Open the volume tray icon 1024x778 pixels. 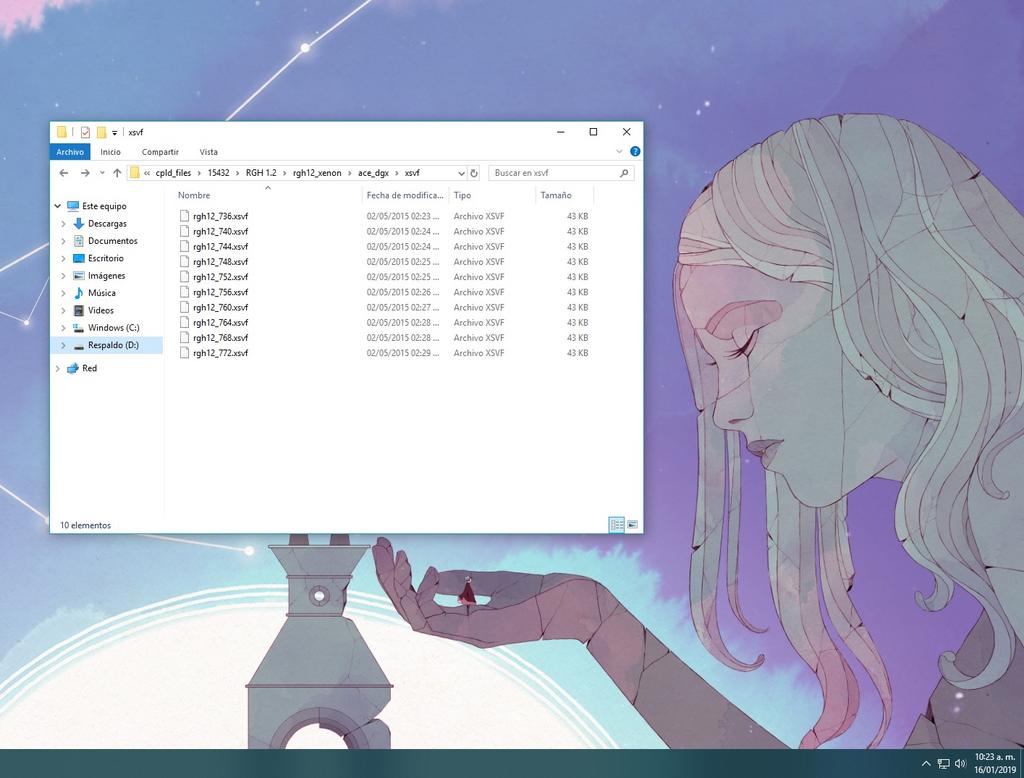[x=960, y=764]
